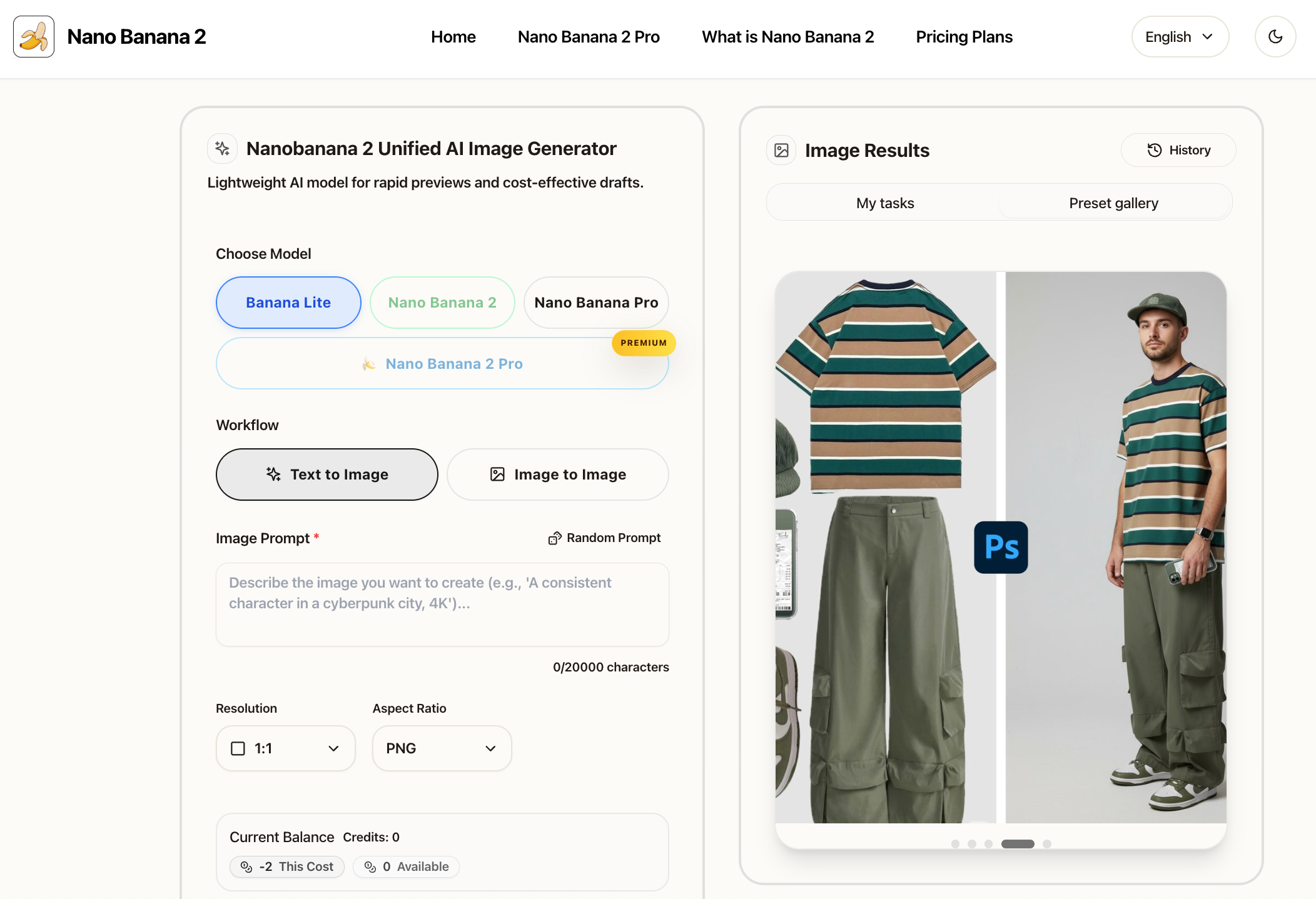Choose the Nano Banana Pro model
This screenshot has height=899, width=1316.
coord(596,303)
